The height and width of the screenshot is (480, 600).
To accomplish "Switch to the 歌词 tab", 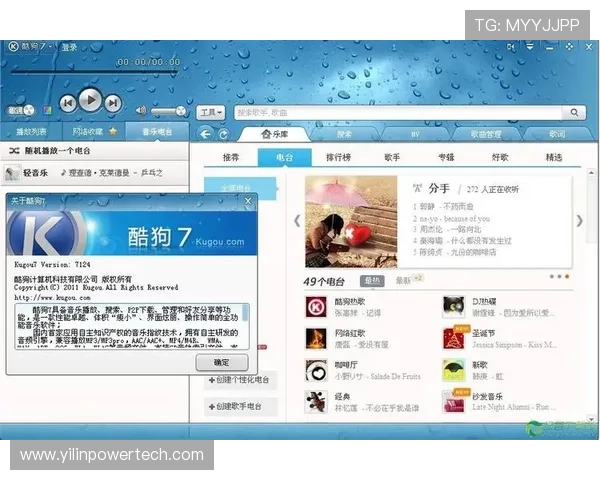I will point(557,134).
